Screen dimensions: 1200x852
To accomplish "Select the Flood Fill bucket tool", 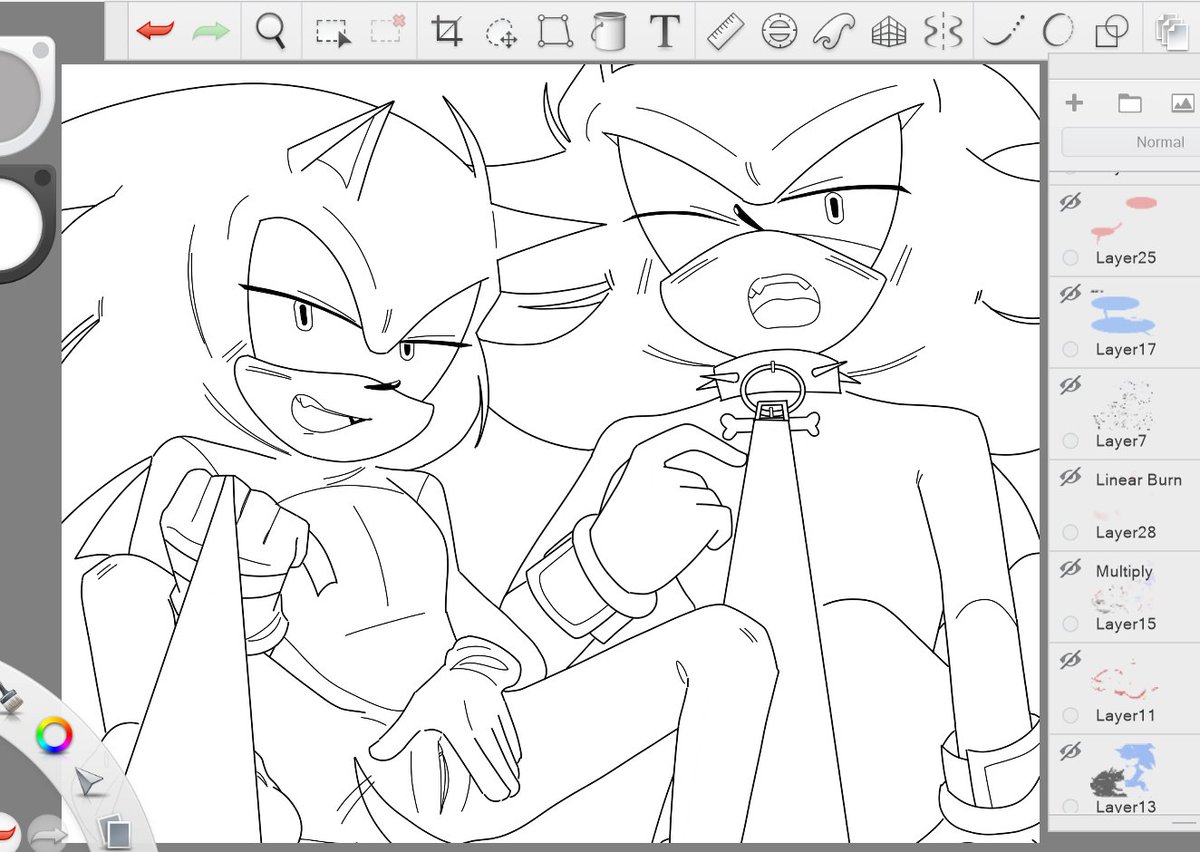I will click(x=607, y=31).
